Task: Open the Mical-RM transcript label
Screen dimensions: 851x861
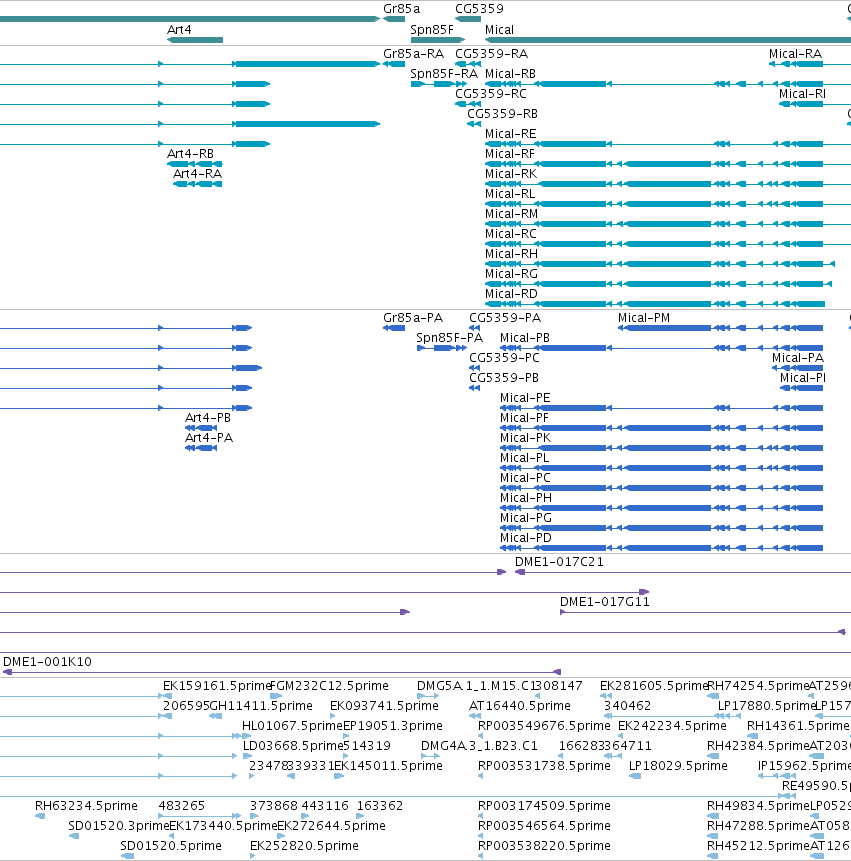Action: click(512, 214)
